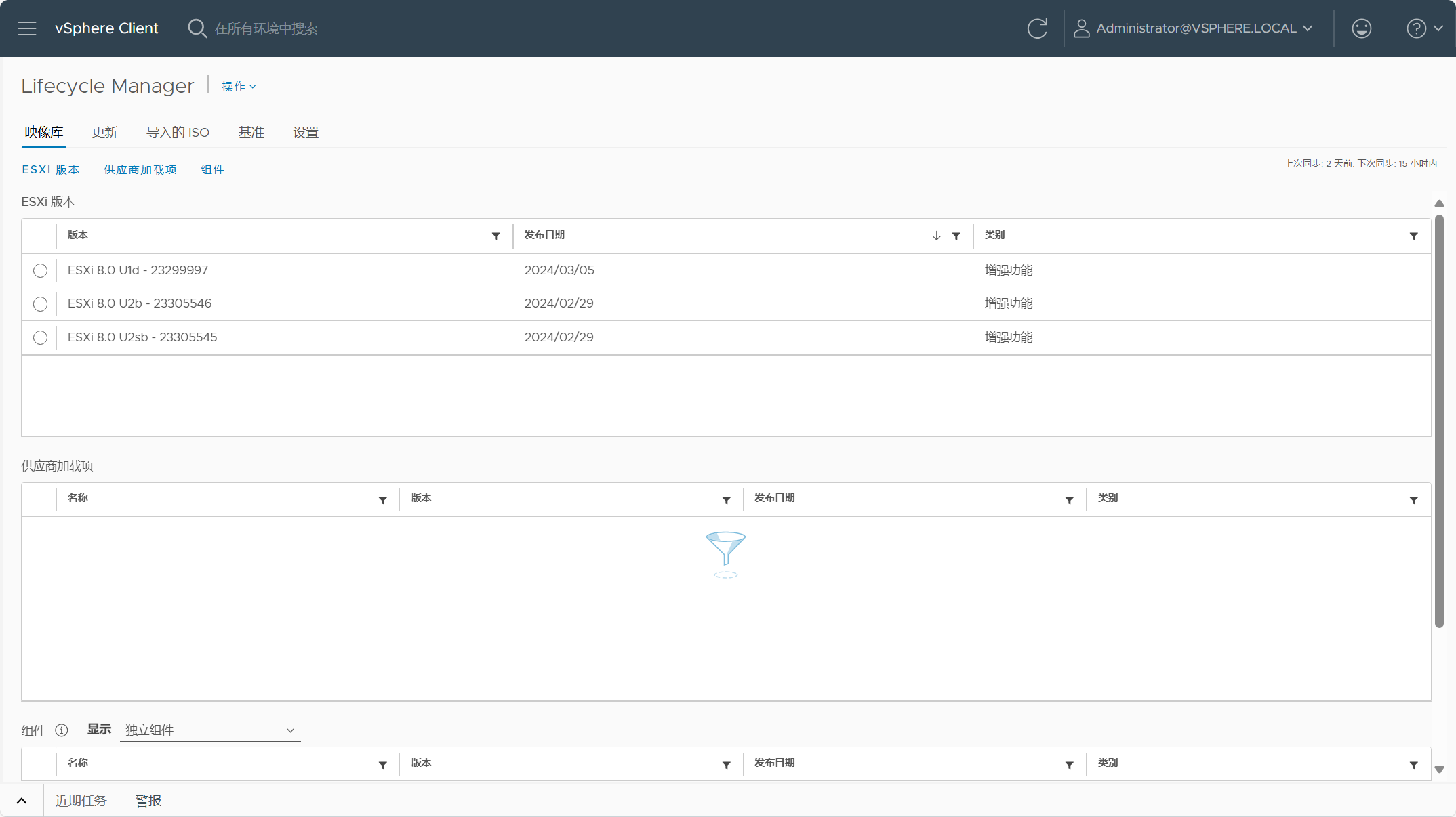Filter 组件 table by 名称 column
The image size is (1456, 817).
[383, 765]
